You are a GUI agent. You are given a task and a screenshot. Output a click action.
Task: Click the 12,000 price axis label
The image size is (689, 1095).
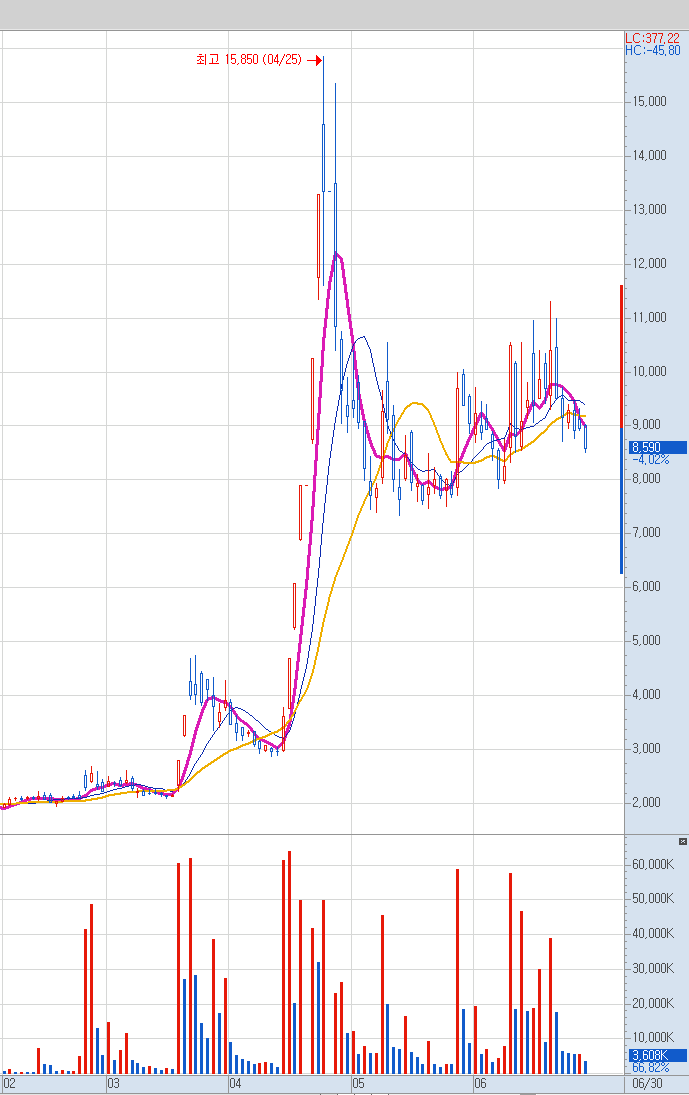(x=649, y=263)
